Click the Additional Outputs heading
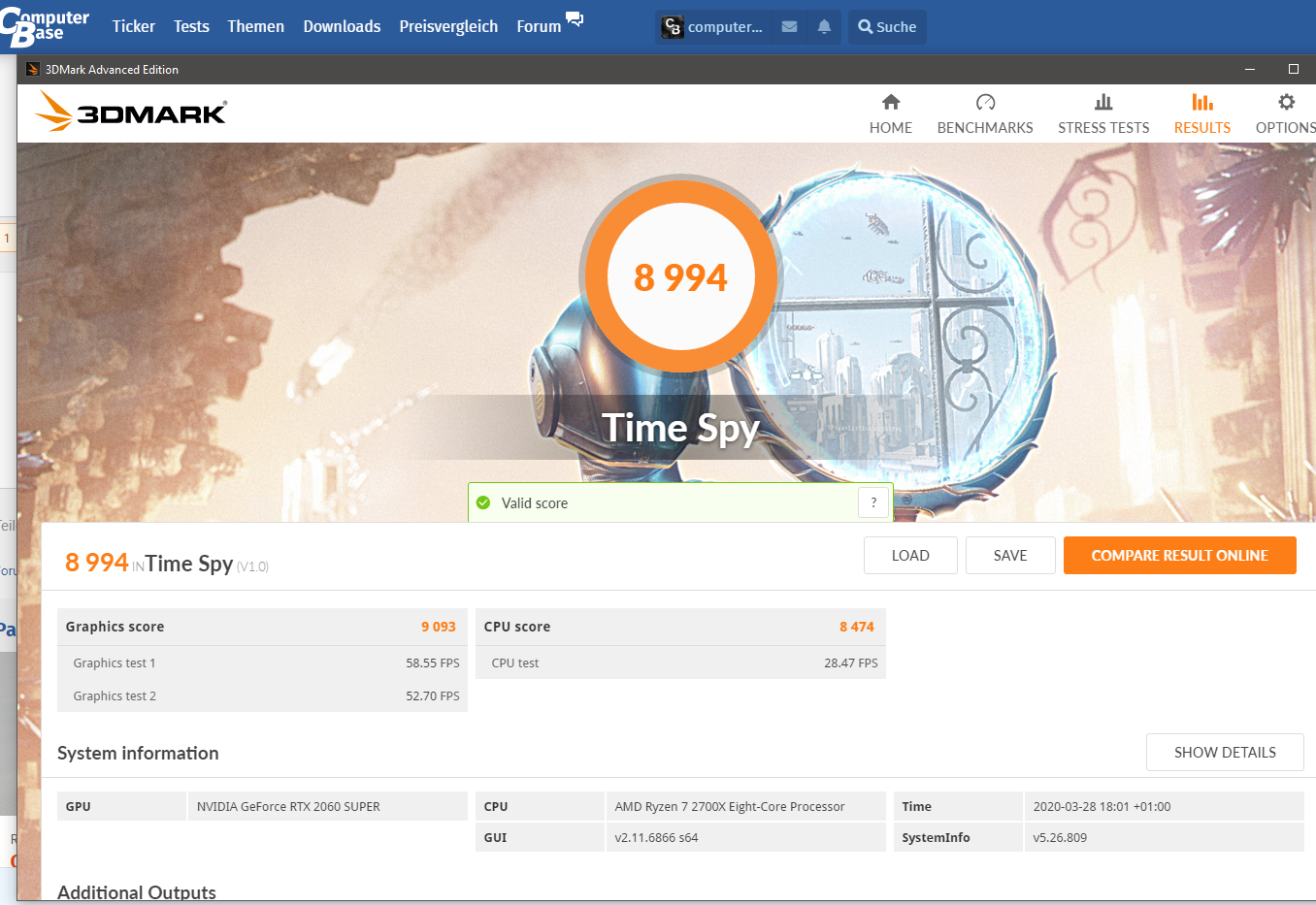Screen dimensions: 1316x905 (x=137, y=891)
